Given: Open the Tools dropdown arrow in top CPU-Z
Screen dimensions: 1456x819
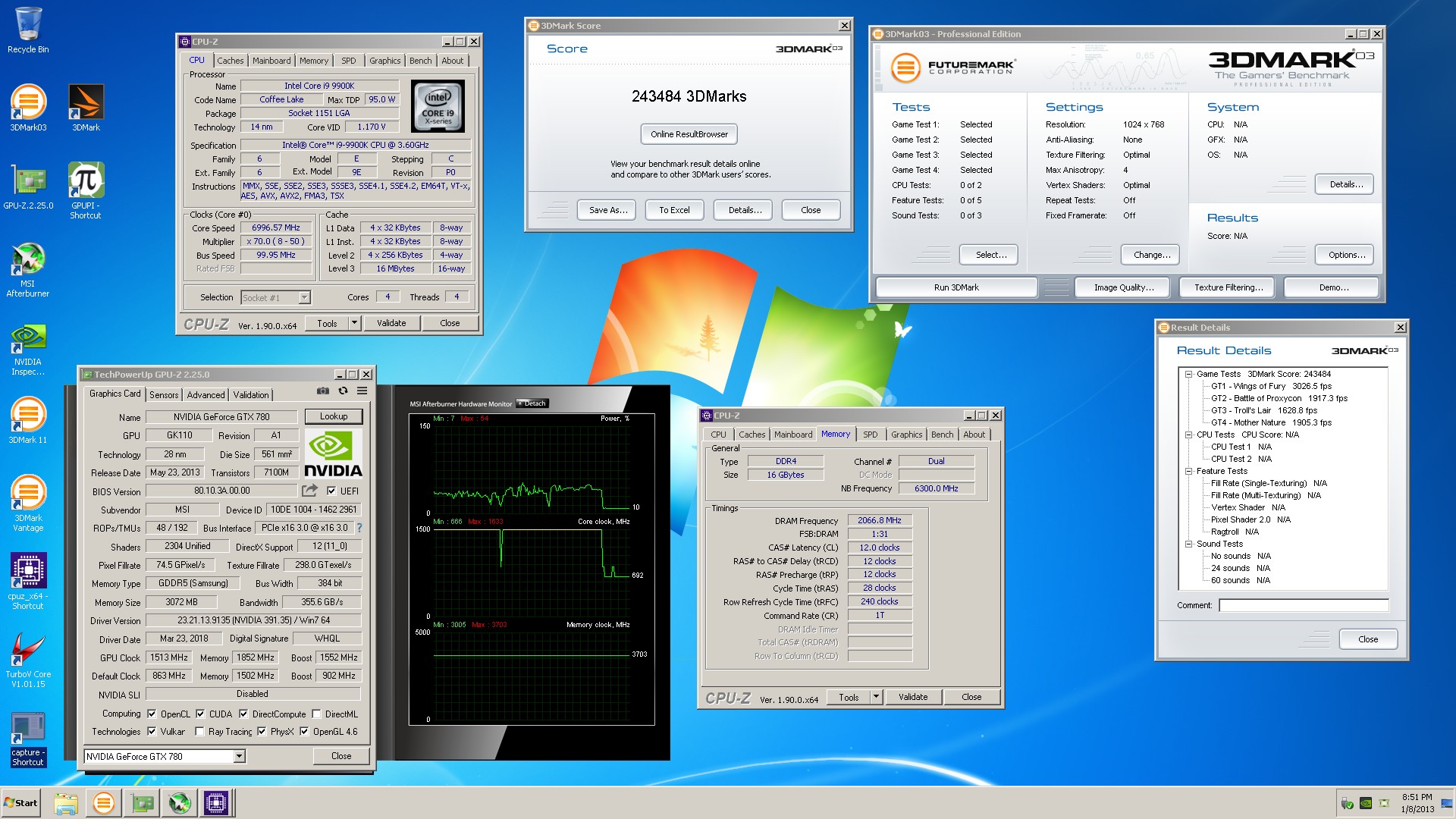Looking at the screenshot, I should [x=353, y=323].
